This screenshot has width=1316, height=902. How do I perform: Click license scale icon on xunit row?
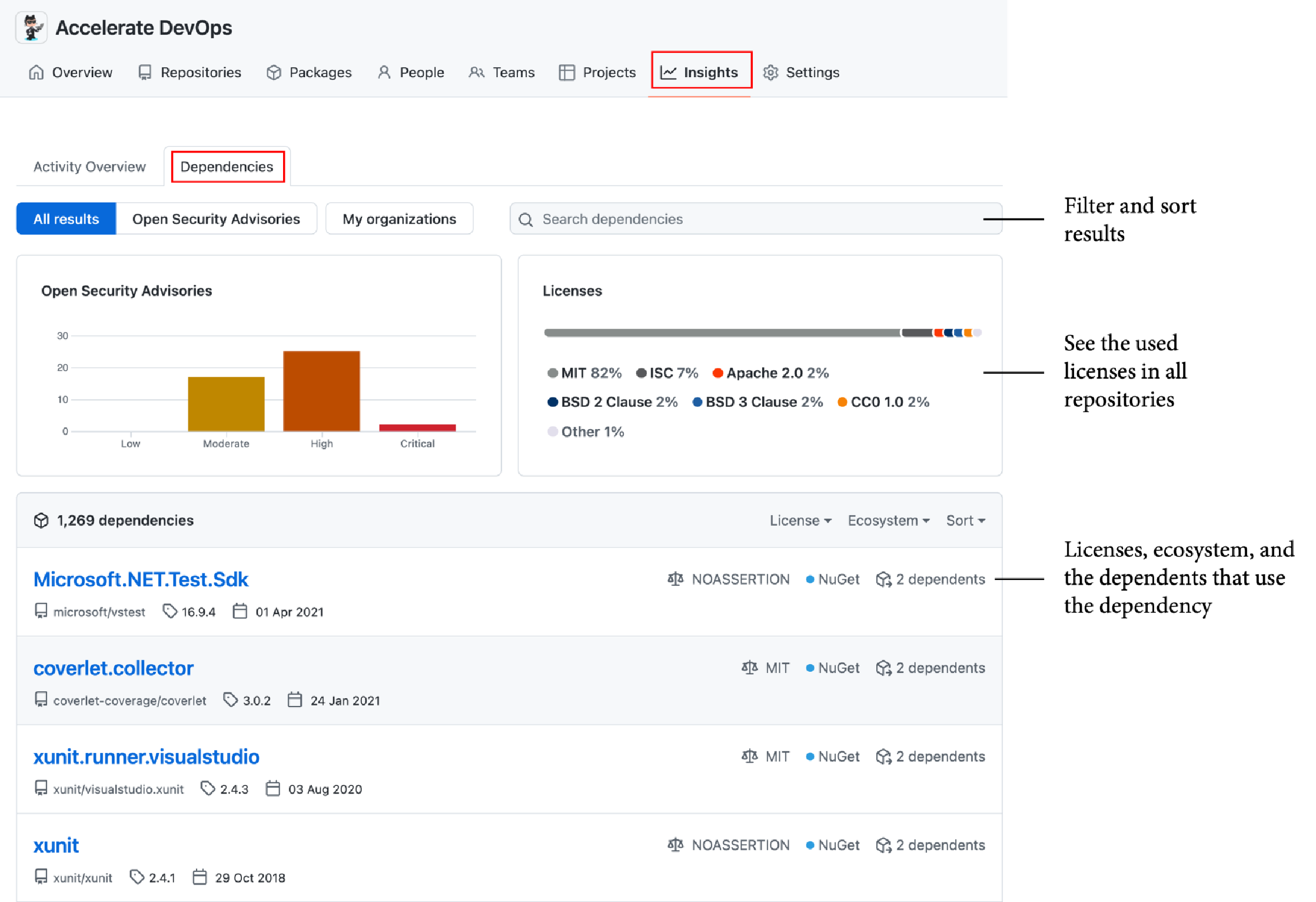(676, 845)
